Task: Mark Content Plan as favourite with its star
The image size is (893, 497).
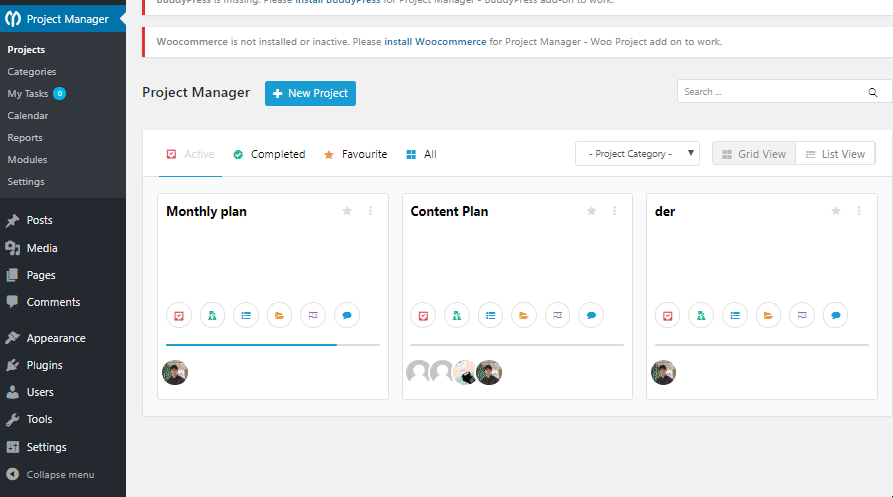Action: point(592,211)
